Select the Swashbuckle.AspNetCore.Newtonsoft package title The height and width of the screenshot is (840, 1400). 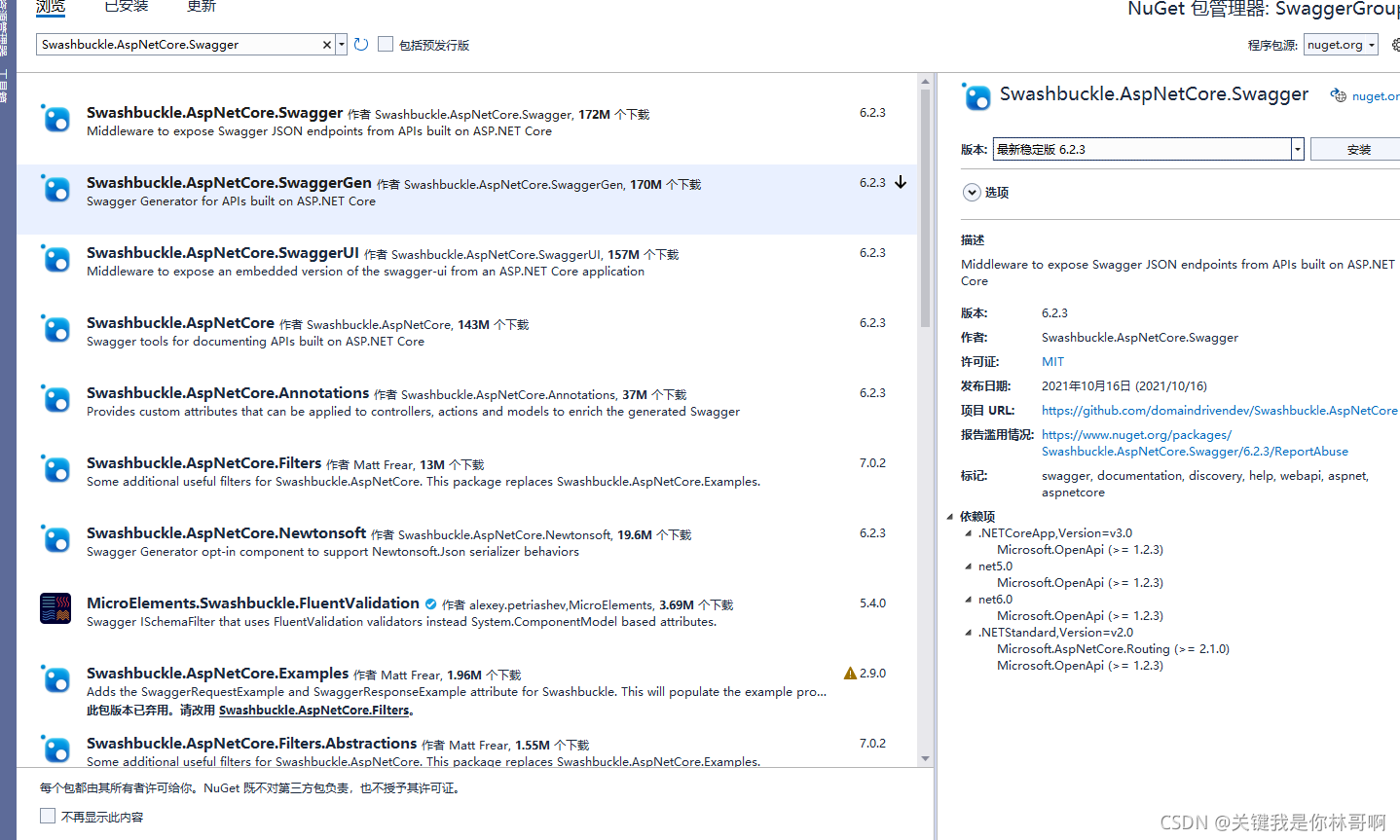(226, 533)
